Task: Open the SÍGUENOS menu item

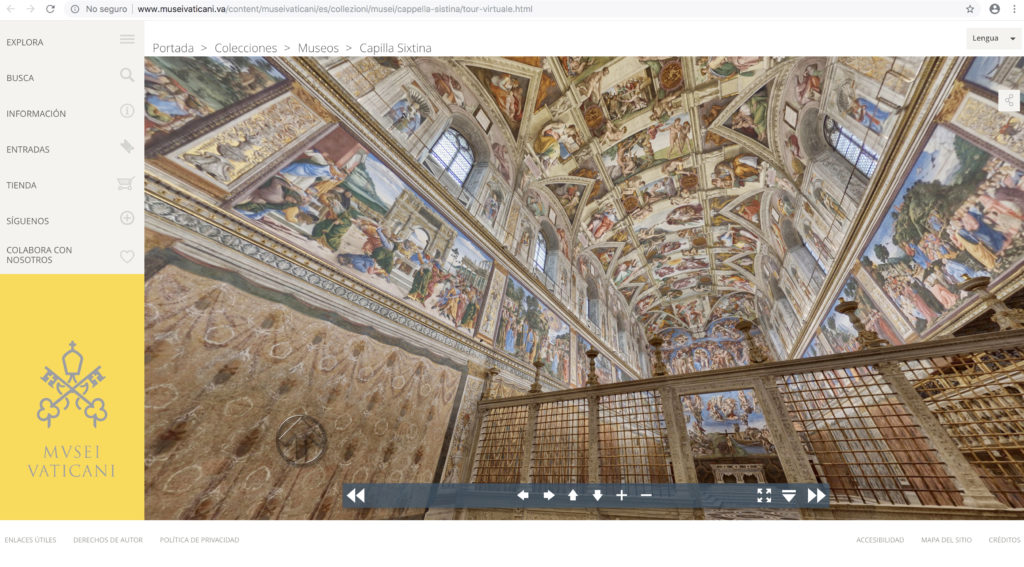Action: [x=27, y=221]
